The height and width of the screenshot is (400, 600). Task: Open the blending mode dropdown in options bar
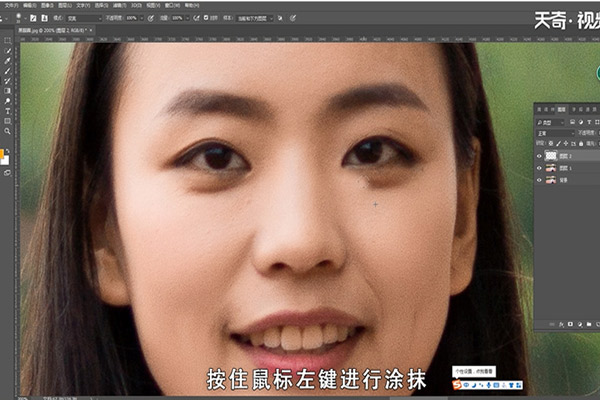click(x=84, y=18)
